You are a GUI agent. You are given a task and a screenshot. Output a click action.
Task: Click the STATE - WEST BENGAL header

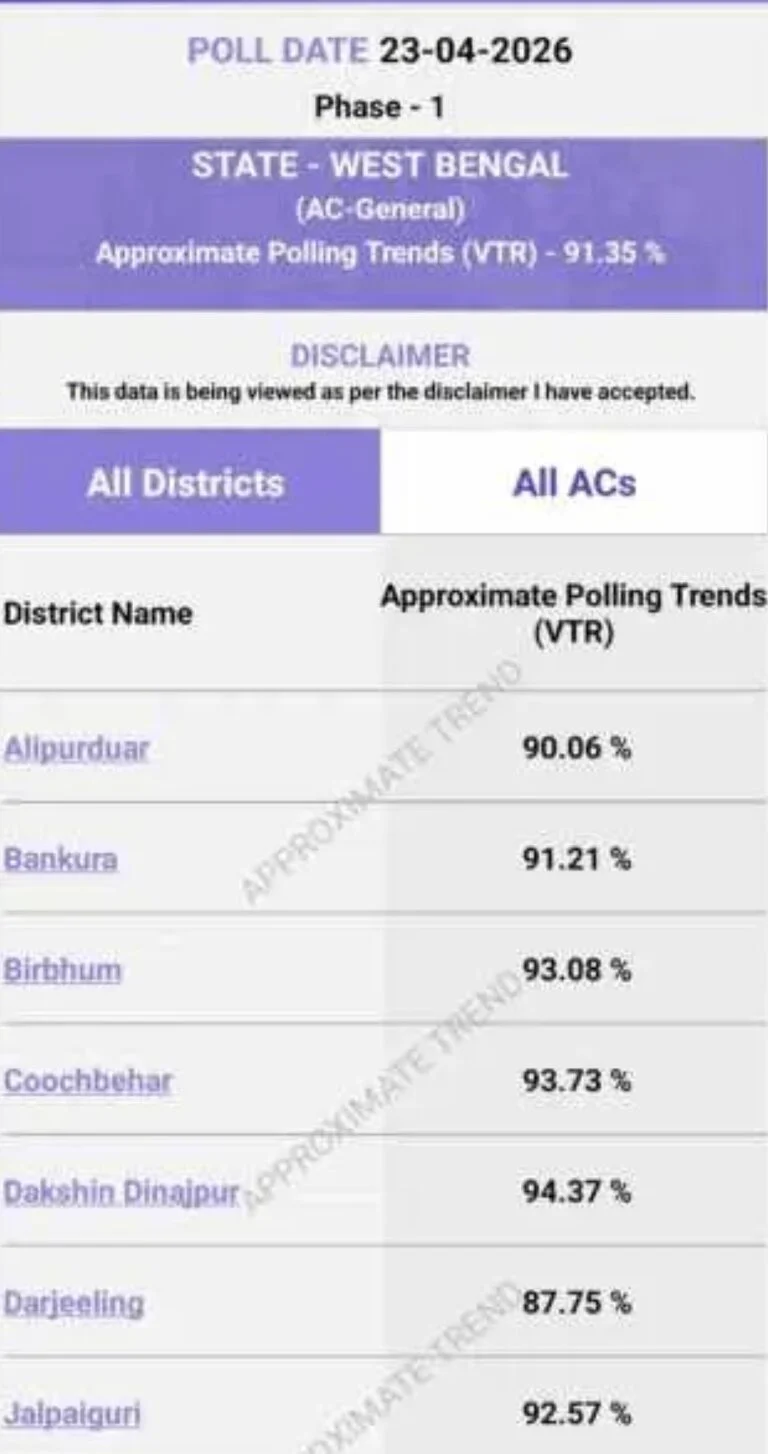coord(379,166)
